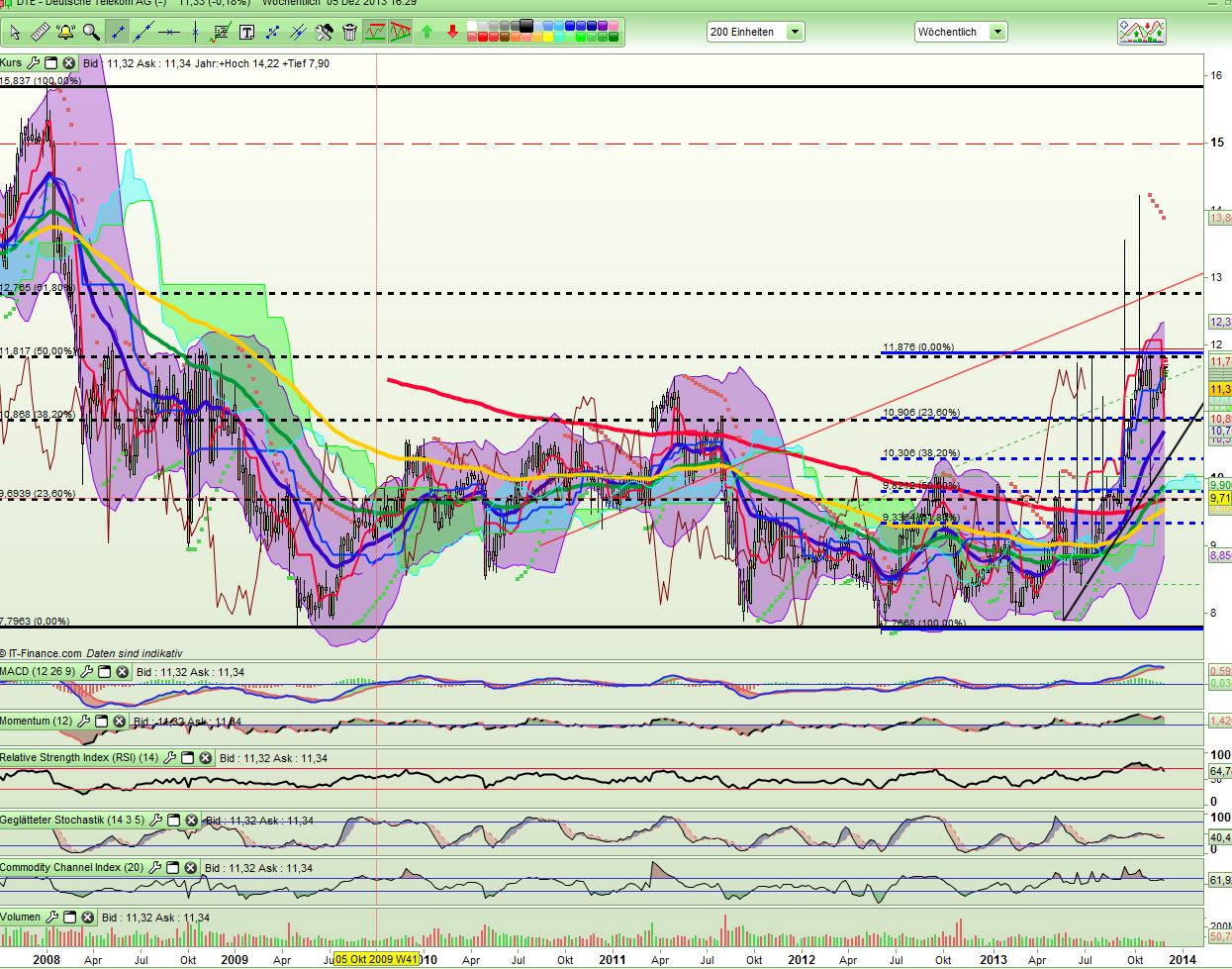
Task: Click the trash can delete icon
Action: point(349,33)
